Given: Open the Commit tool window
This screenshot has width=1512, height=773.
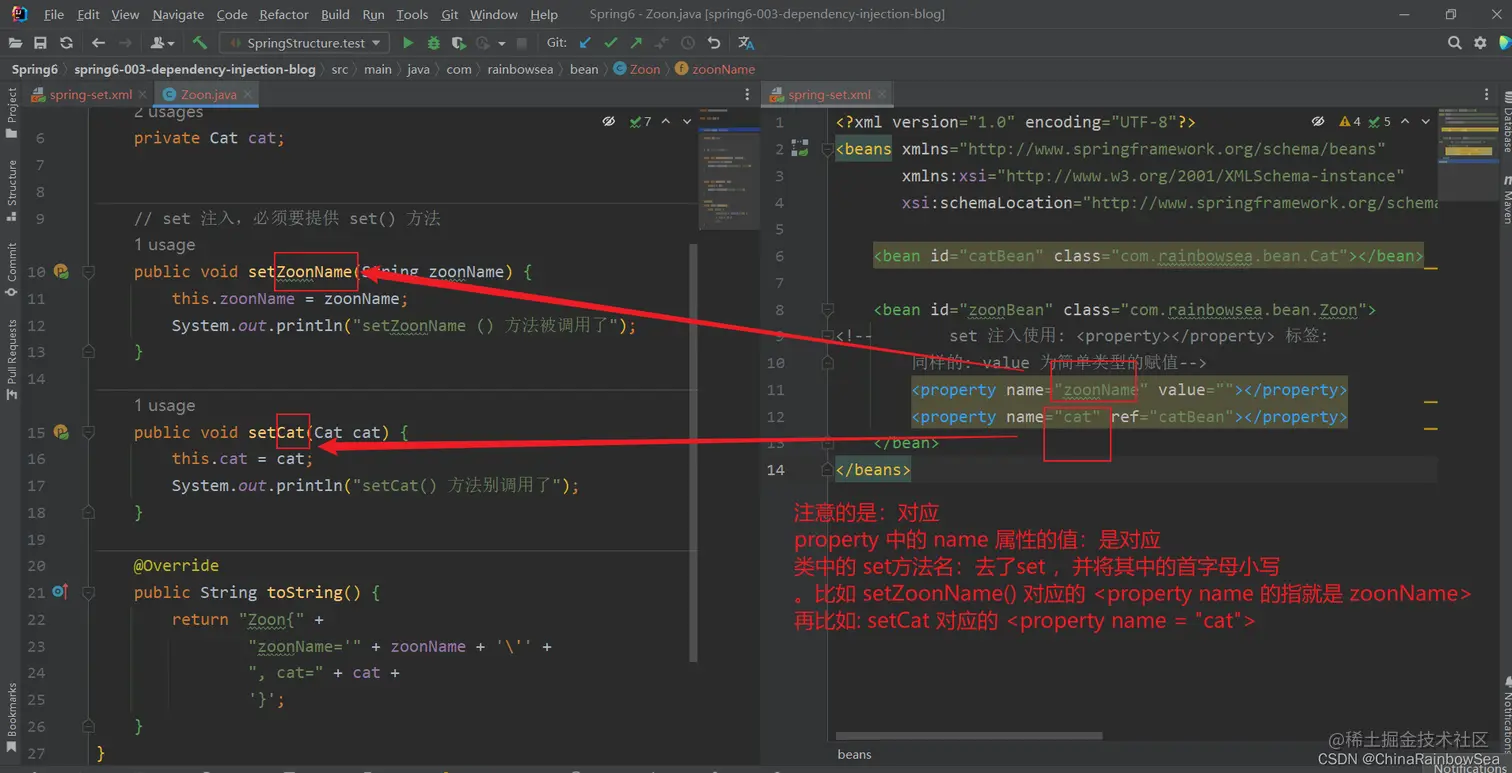Looking at the screenshot, I should click(x=11, y=270).
